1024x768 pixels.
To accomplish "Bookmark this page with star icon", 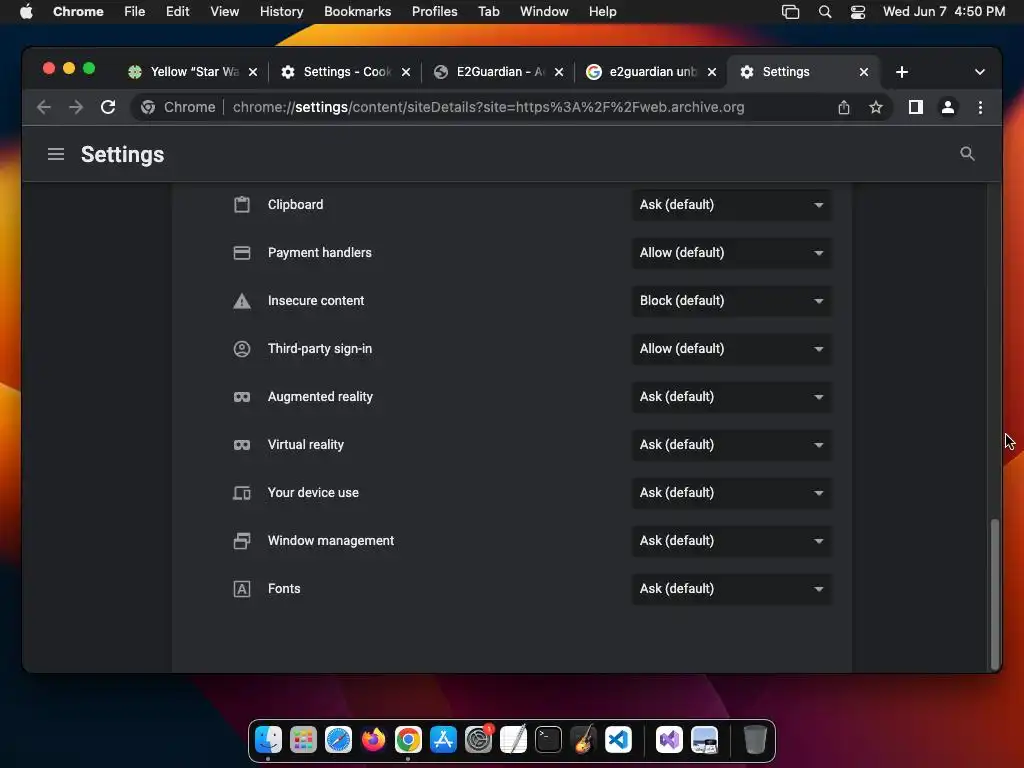I will pos(876,107).
